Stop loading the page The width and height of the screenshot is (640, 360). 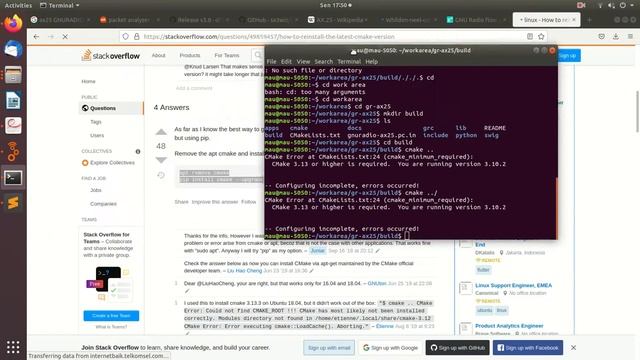pos(65,37)
